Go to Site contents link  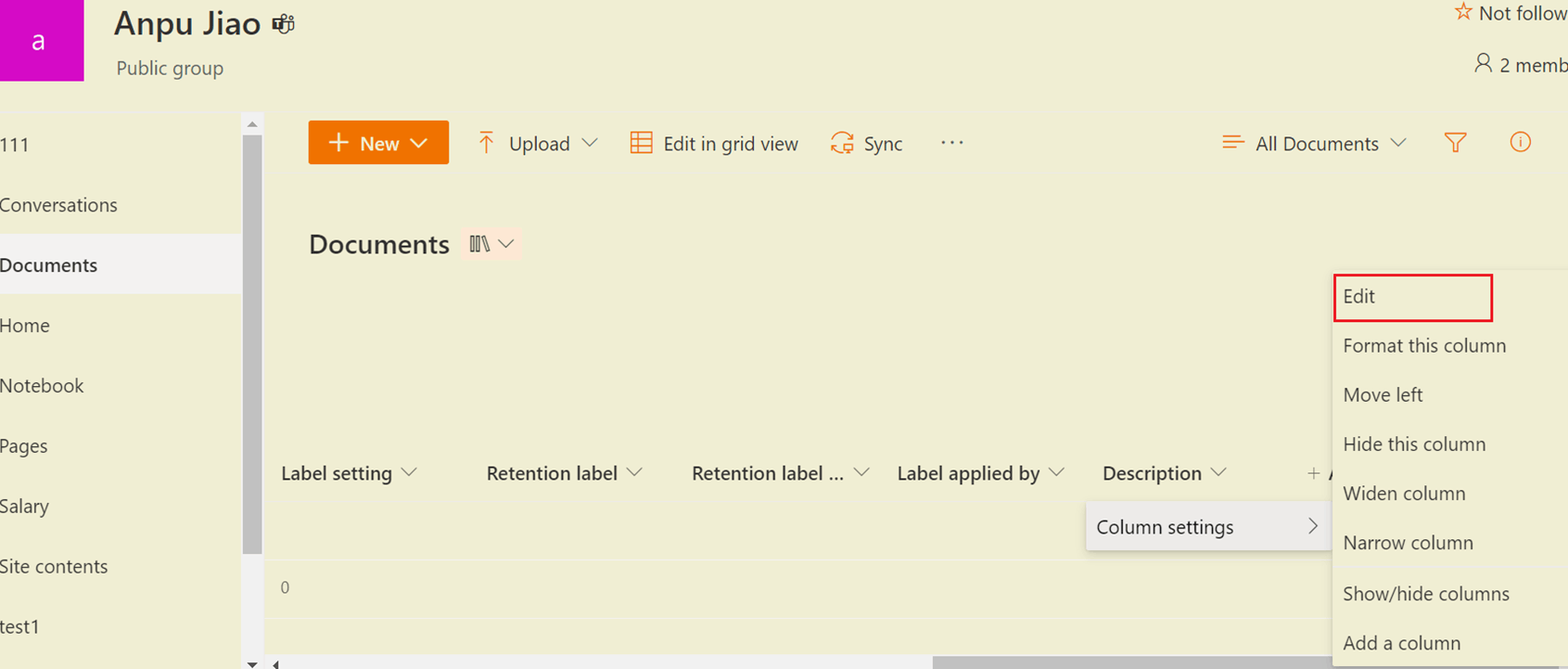(x=54, y=566)
